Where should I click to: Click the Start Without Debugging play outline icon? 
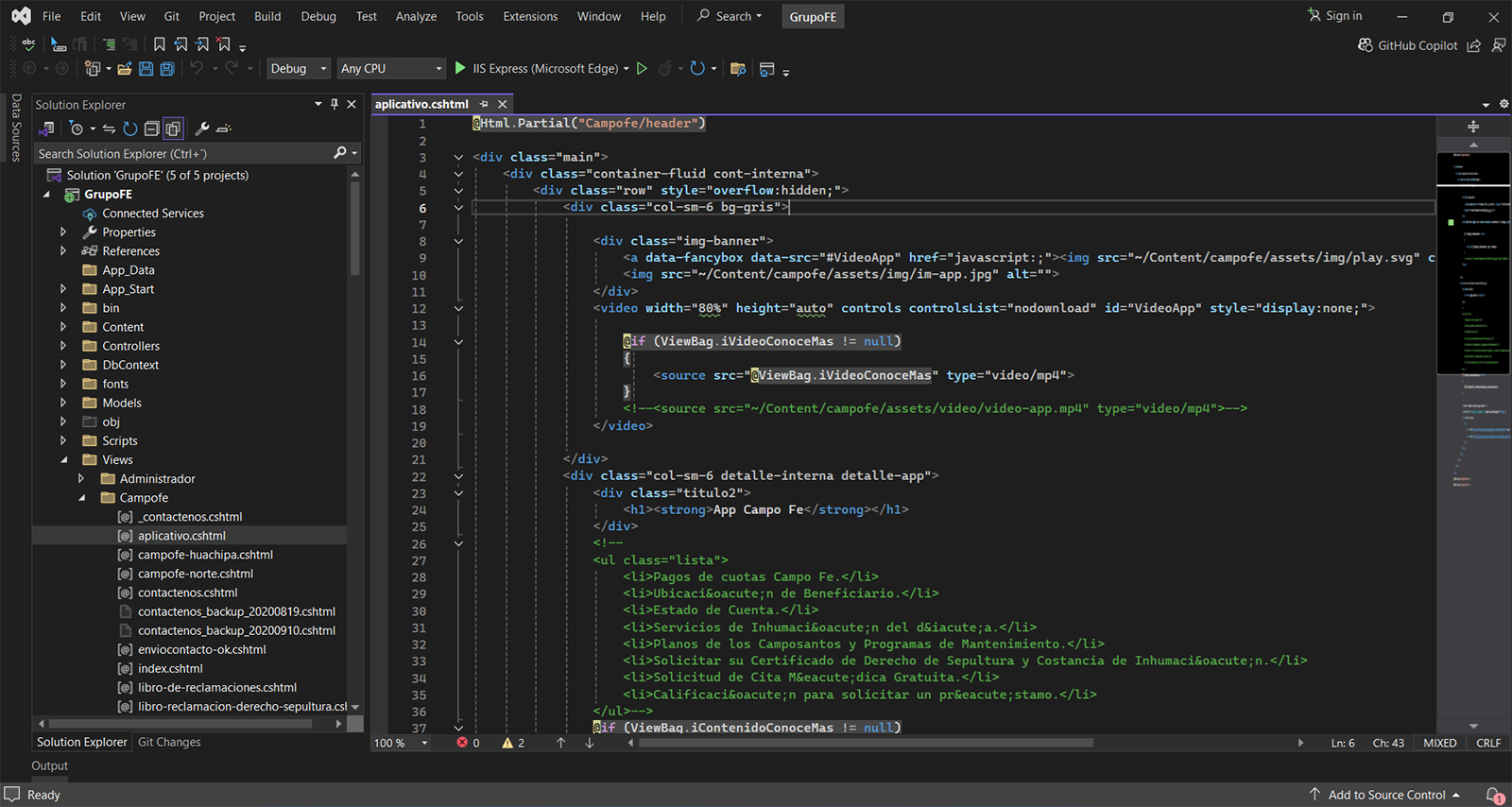click(x=642, y=69)
